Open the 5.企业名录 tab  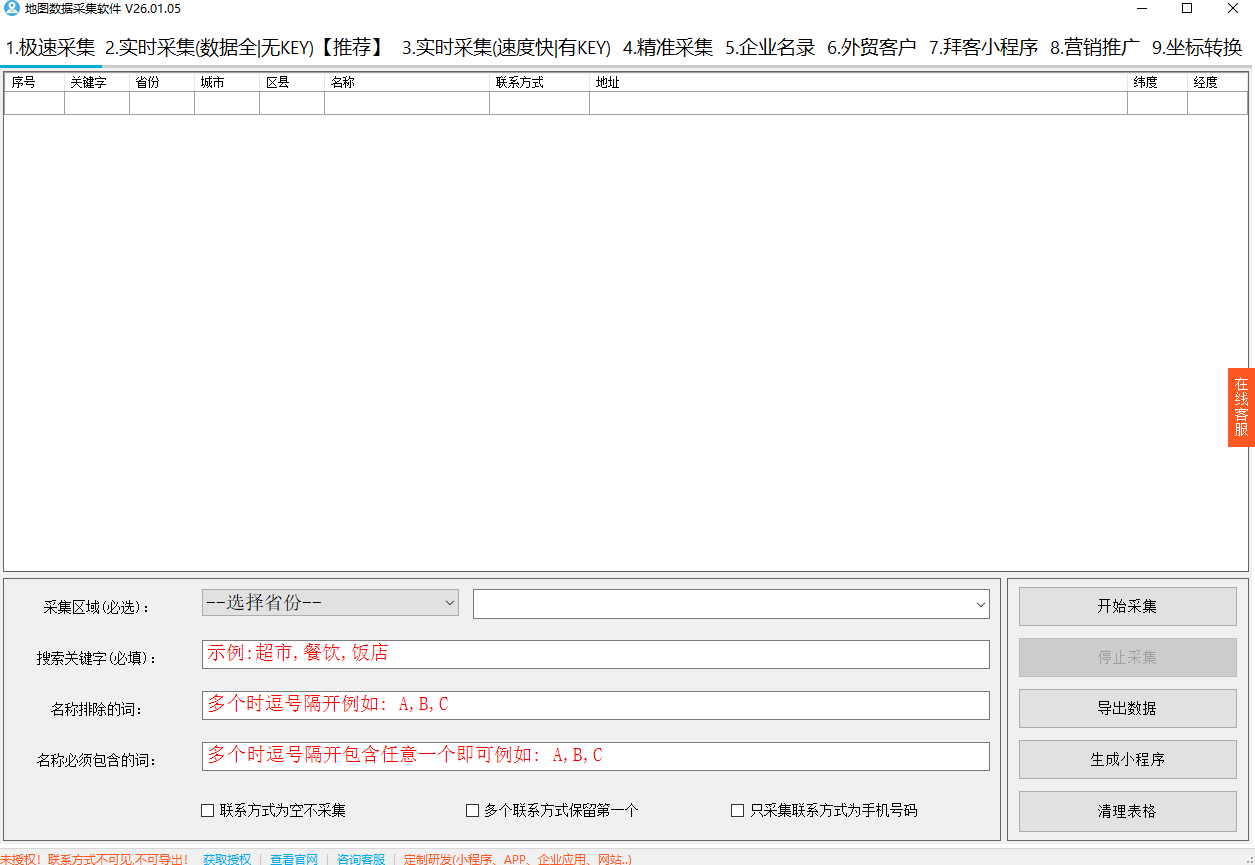[770, 47]
